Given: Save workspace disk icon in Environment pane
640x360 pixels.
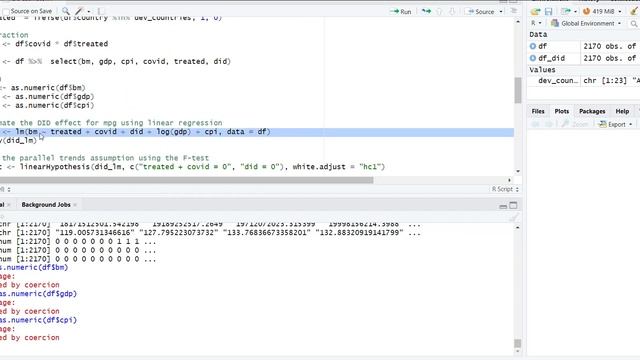Looking at the screenshot, I should [548, 11].
